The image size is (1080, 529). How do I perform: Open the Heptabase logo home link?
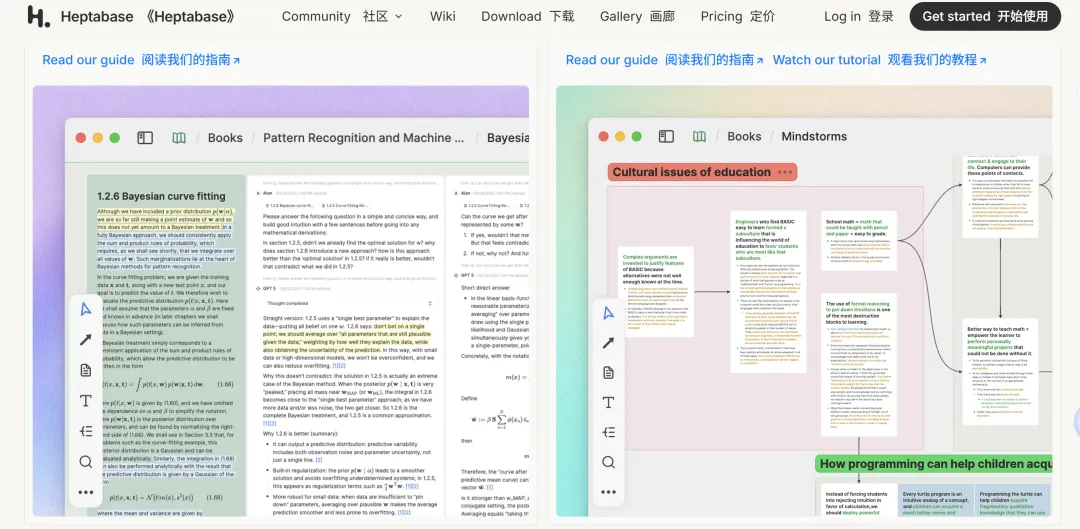131,17
